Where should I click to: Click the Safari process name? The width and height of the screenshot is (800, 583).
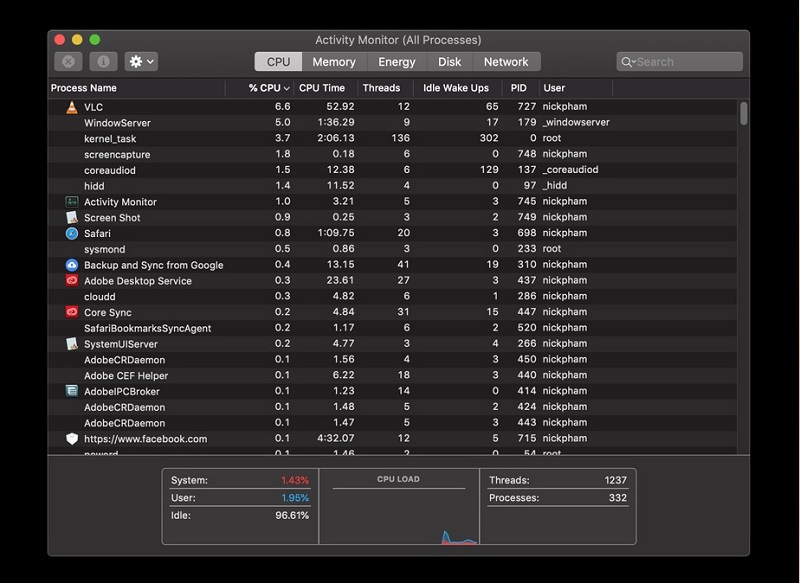click(97, 233)
